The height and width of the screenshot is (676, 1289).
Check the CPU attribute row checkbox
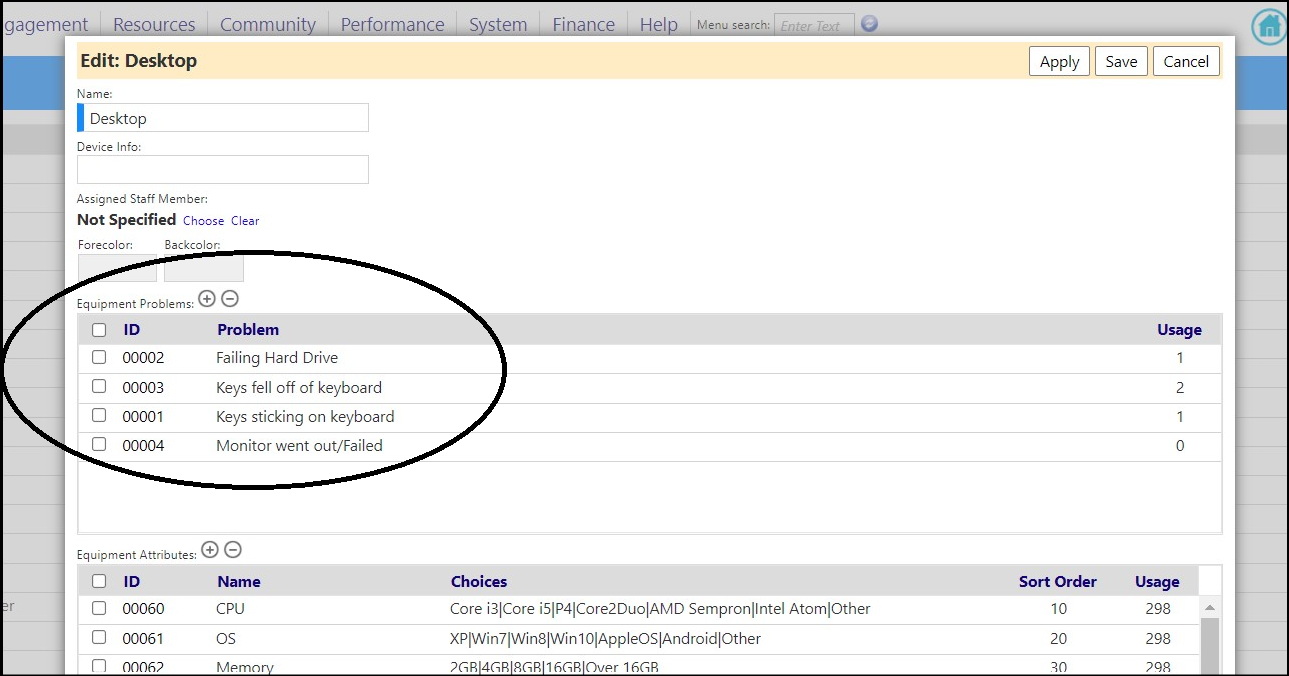tap(99, 608)
